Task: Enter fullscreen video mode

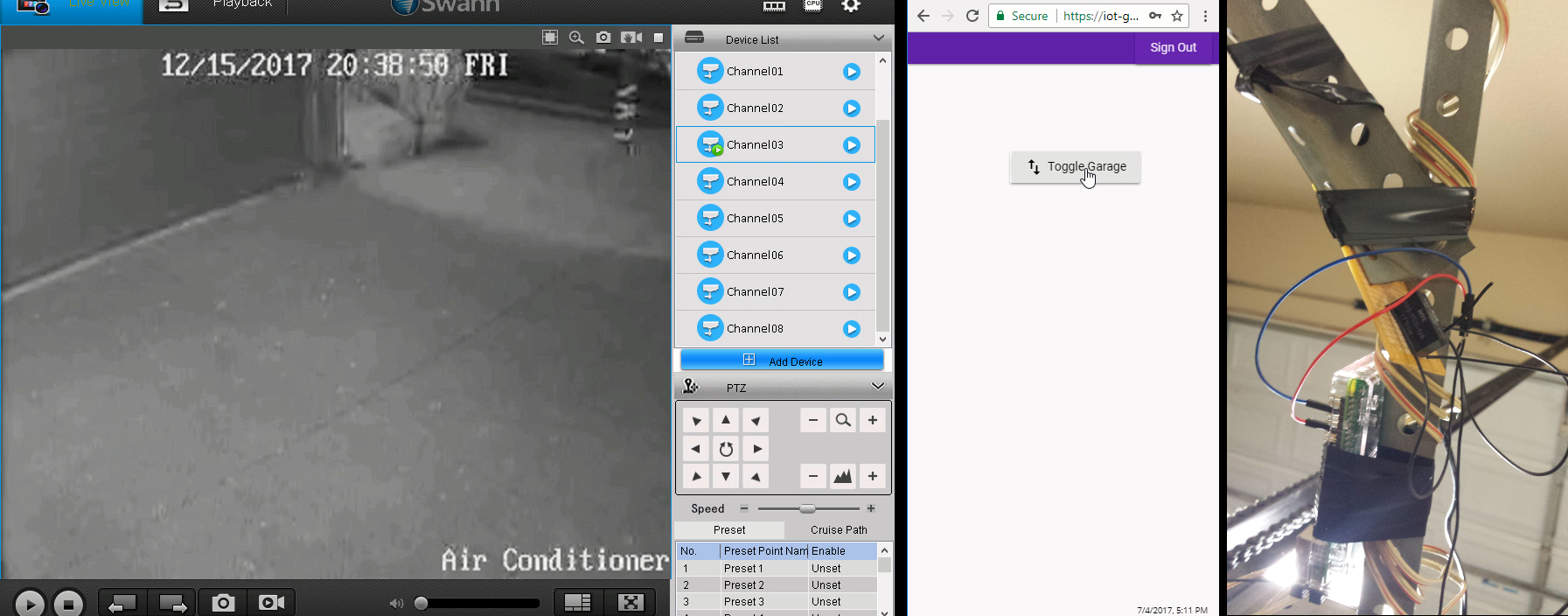Action: click(x=631, y=602)
